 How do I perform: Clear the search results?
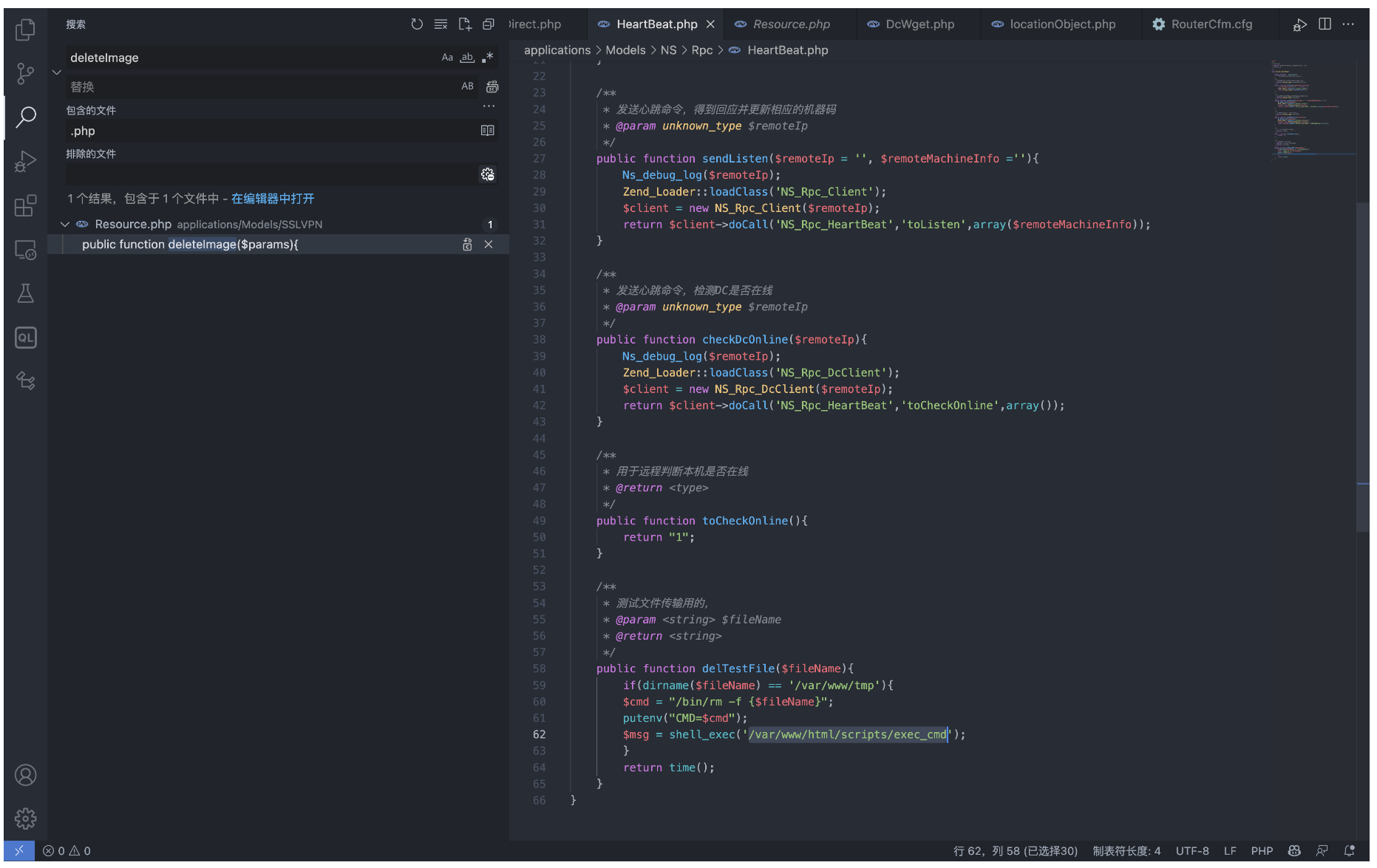(441, 24)
